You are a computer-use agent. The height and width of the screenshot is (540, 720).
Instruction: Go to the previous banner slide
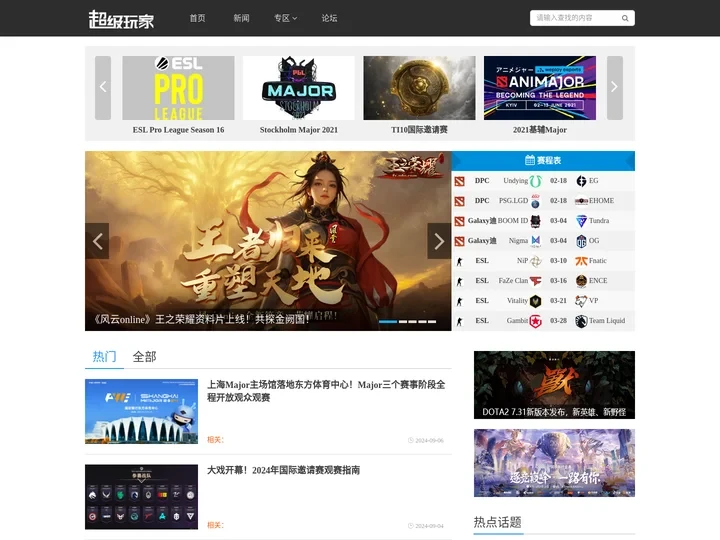(x=97, y=241)
